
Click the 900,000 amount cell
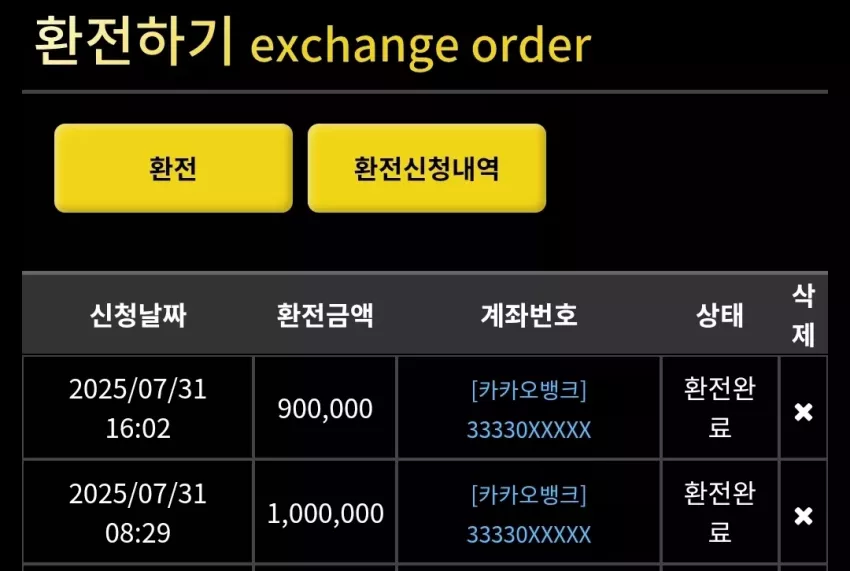point(325,408)
